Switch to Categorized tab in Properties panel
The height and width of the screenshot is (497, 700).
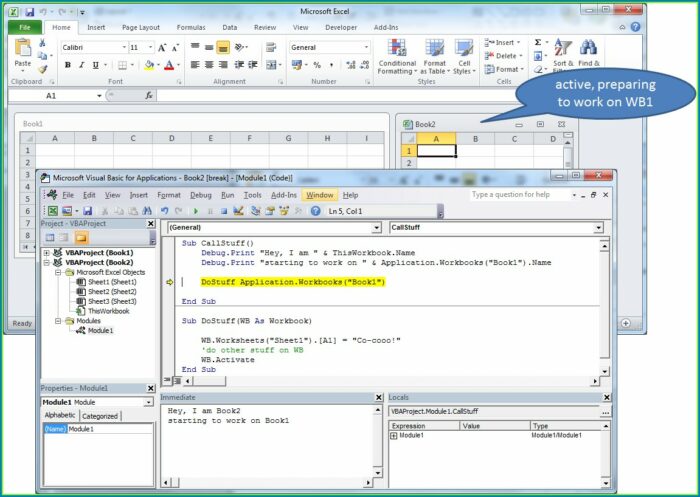tap(100, 416)
